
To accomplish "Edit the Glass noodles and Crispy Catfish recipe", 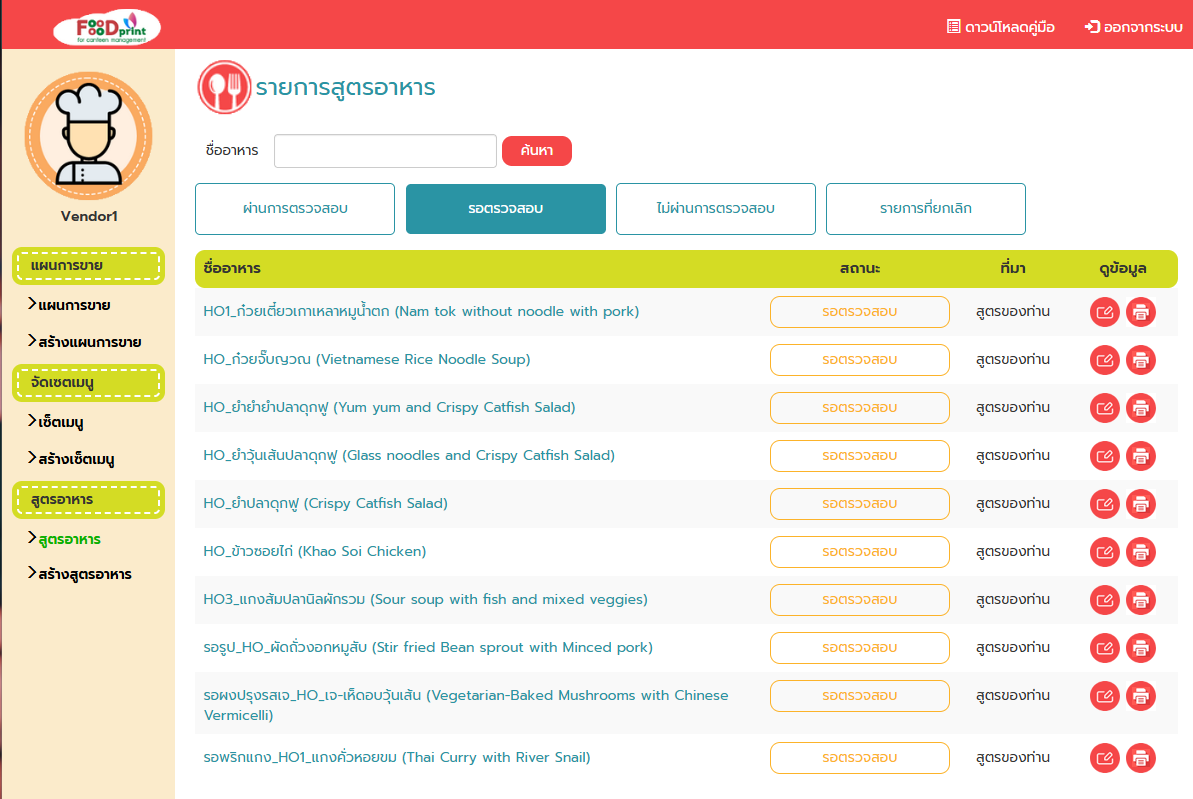I will (x=1105, y=456).
